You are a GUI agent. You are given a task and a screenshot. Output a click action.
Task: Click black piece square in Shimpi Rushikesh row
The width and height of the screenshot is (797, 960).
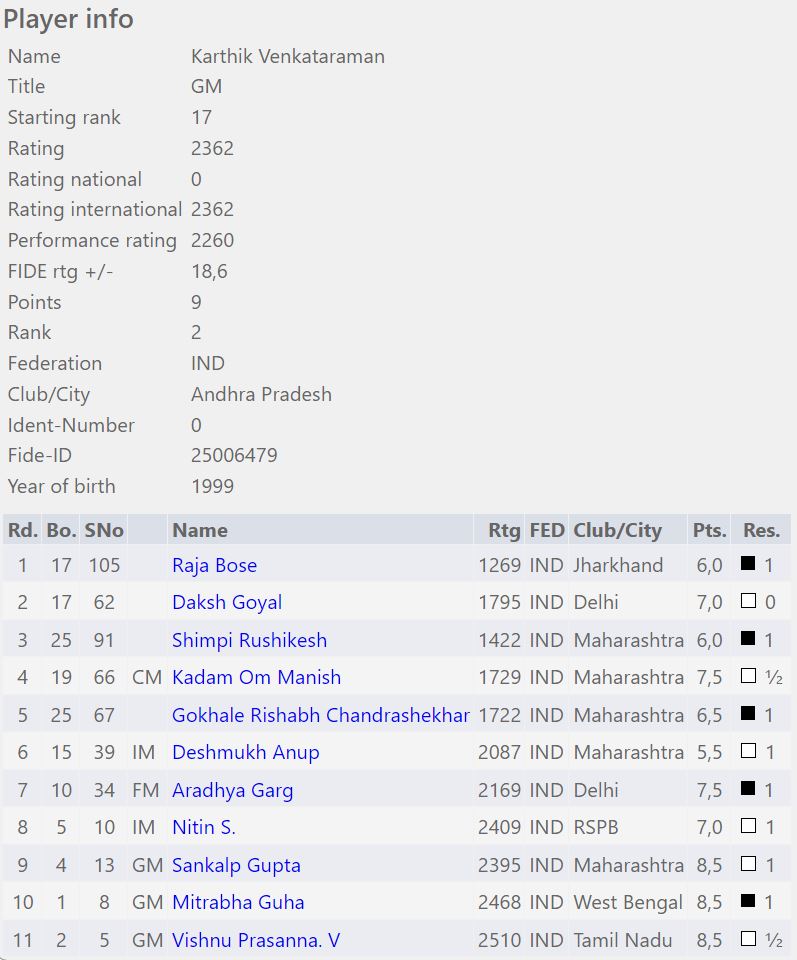tap(747, 639)
